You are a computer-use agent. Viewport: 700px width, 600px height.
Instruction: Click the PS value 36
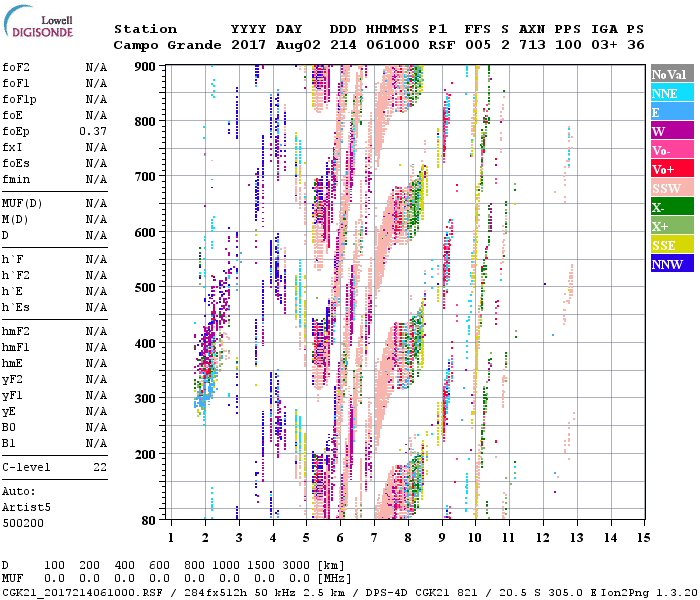(636, 45)
